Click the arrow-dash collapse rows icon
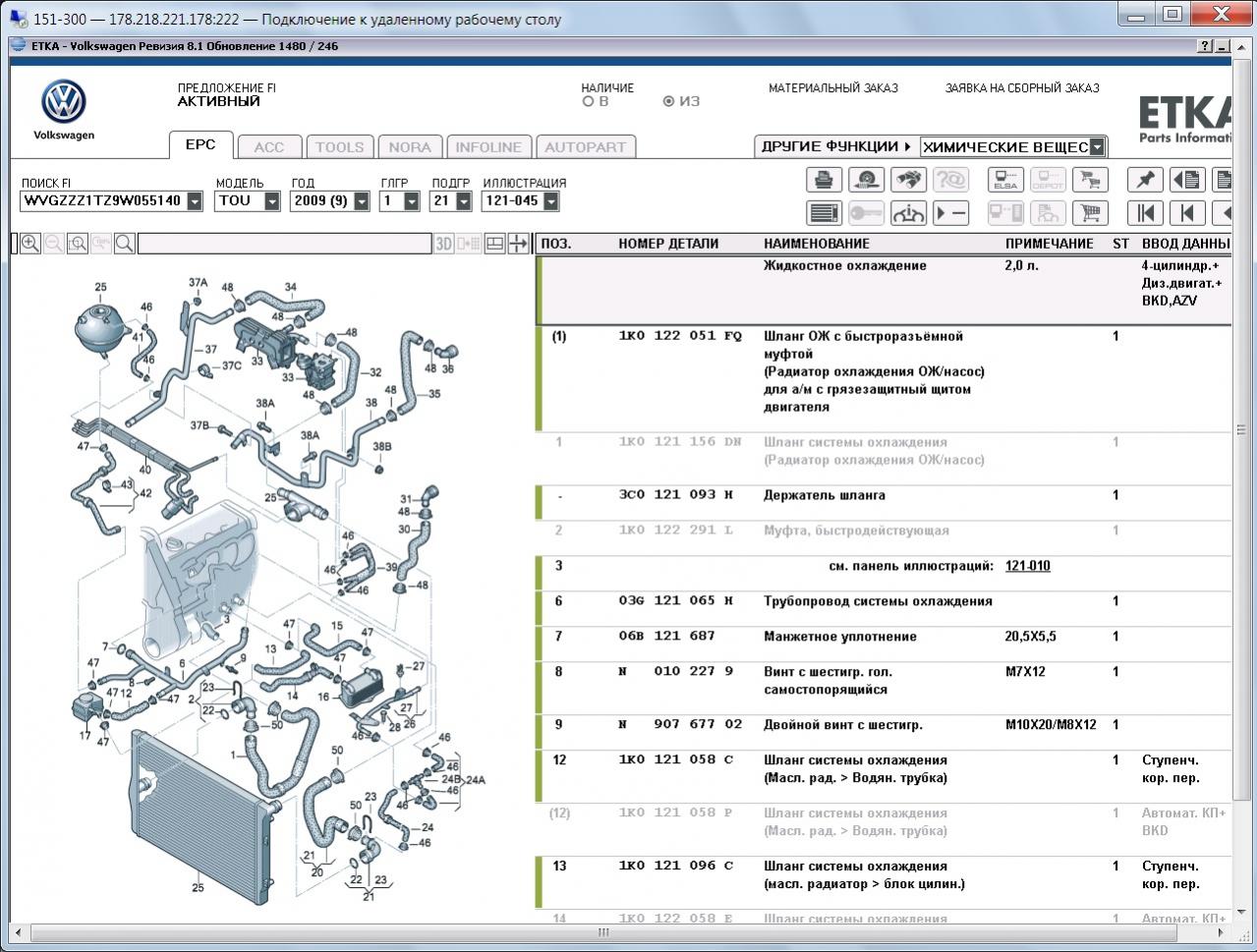The image size is (1257, 952). (x=950, y=212)
